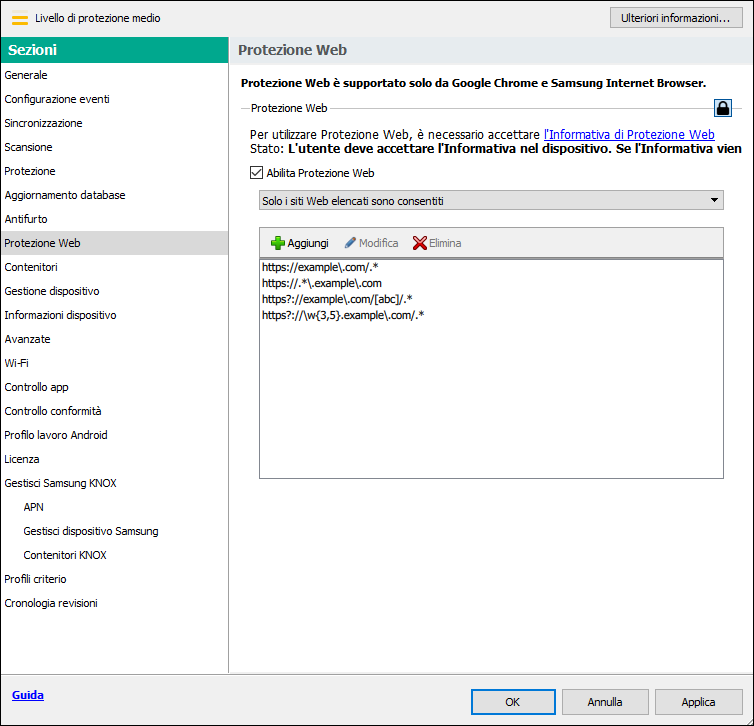Select the APN subsection
The height and width of the screenshot is (726, 754).
click(x=33, y=507)
